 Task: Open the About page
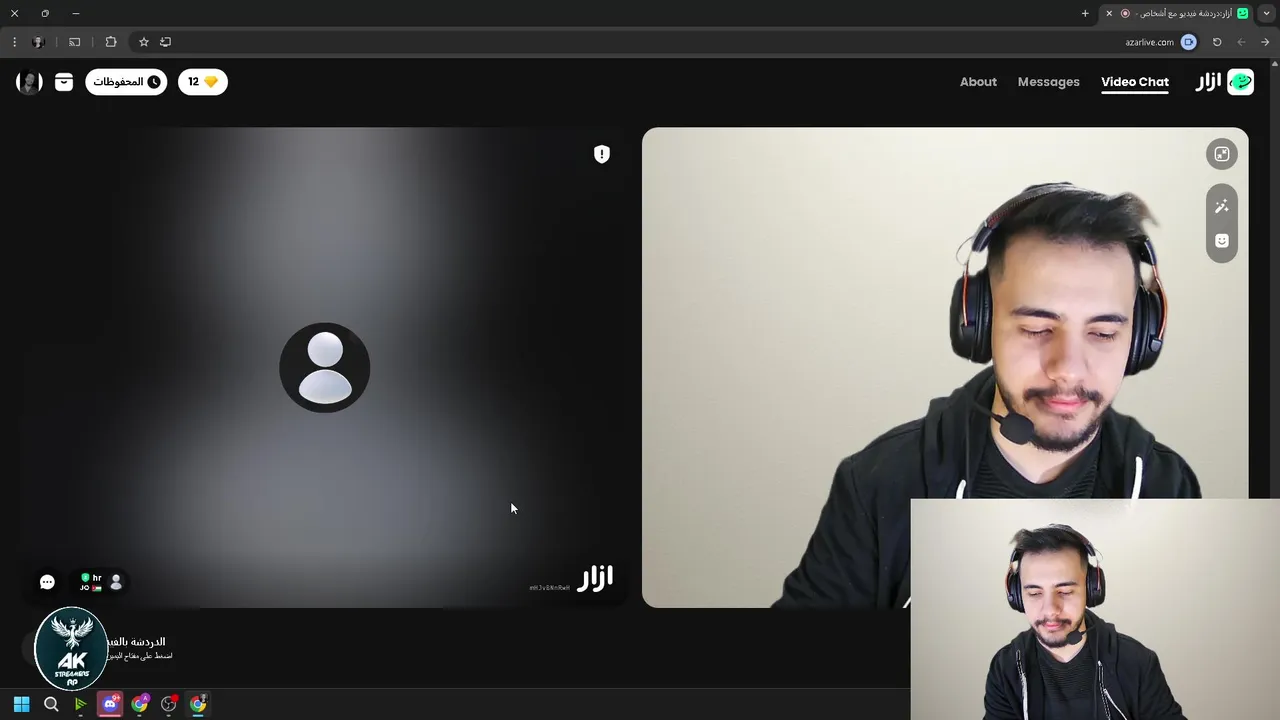[x=978, y=82]
